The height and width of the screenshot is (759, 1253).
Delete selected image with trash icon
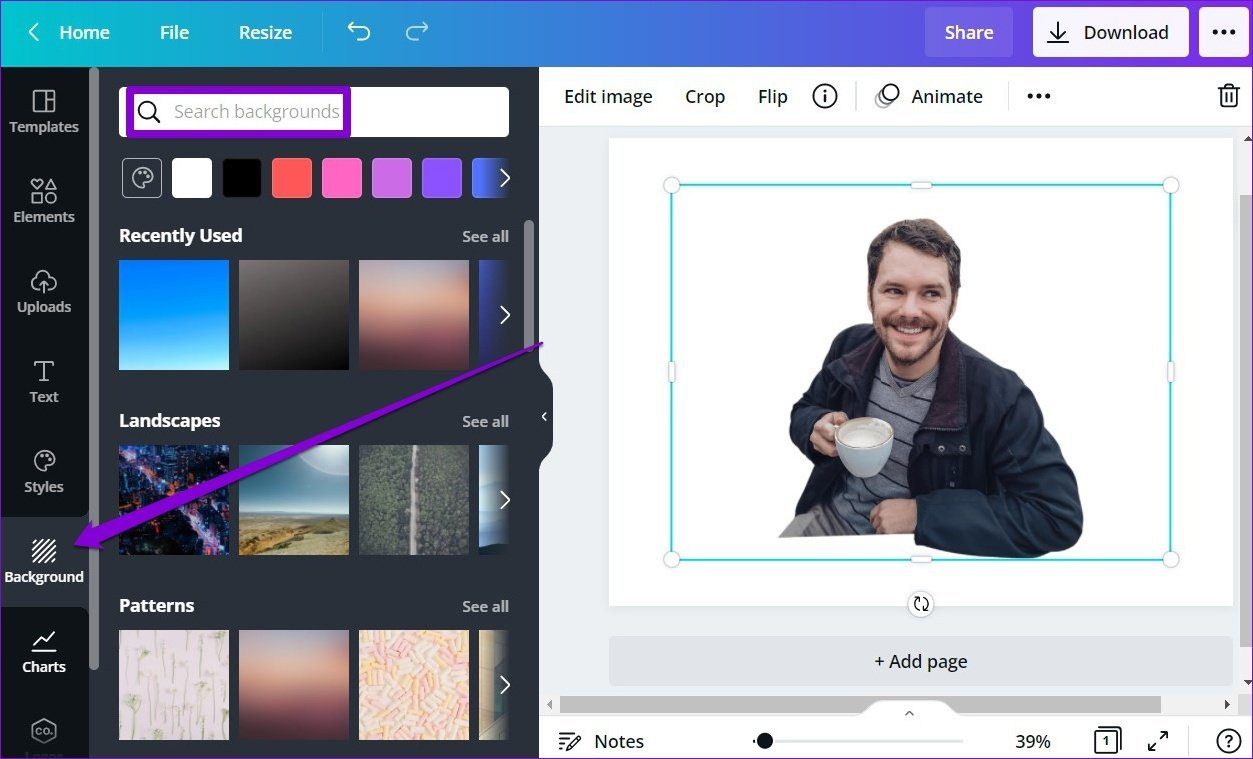(1228, 96)
